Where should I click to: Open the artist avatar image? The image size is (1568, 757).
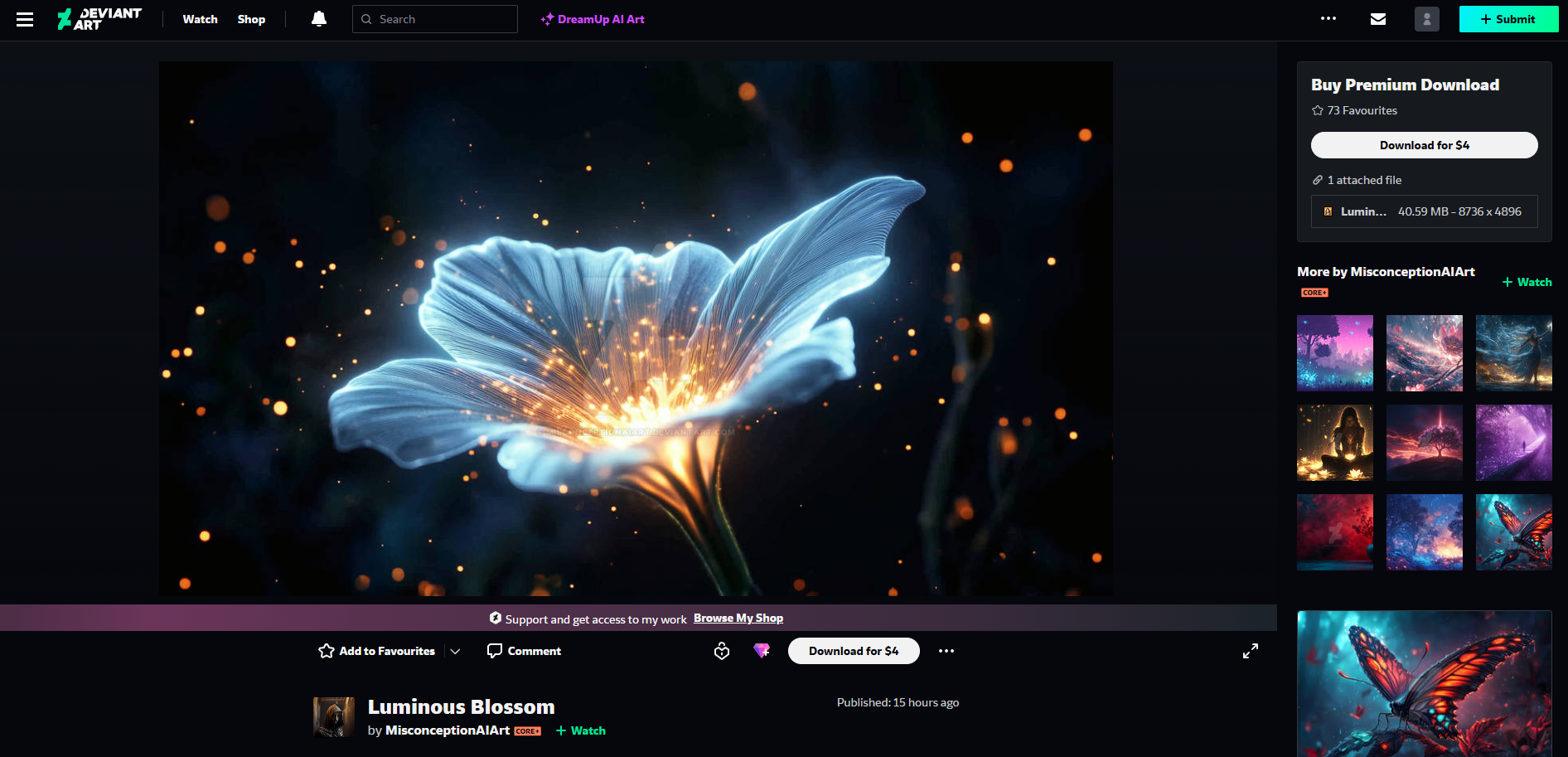[x=334, y=717]
